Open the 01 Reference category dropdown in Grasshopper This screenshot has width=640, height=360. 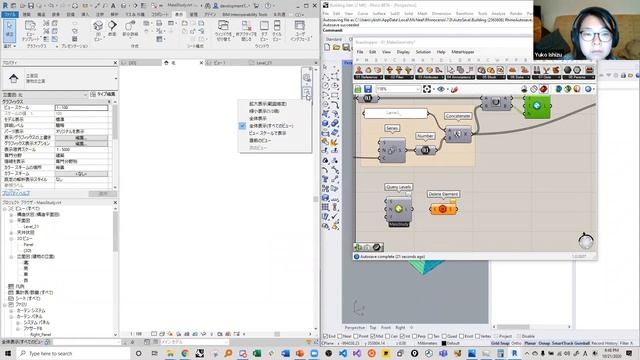[369, 77]
